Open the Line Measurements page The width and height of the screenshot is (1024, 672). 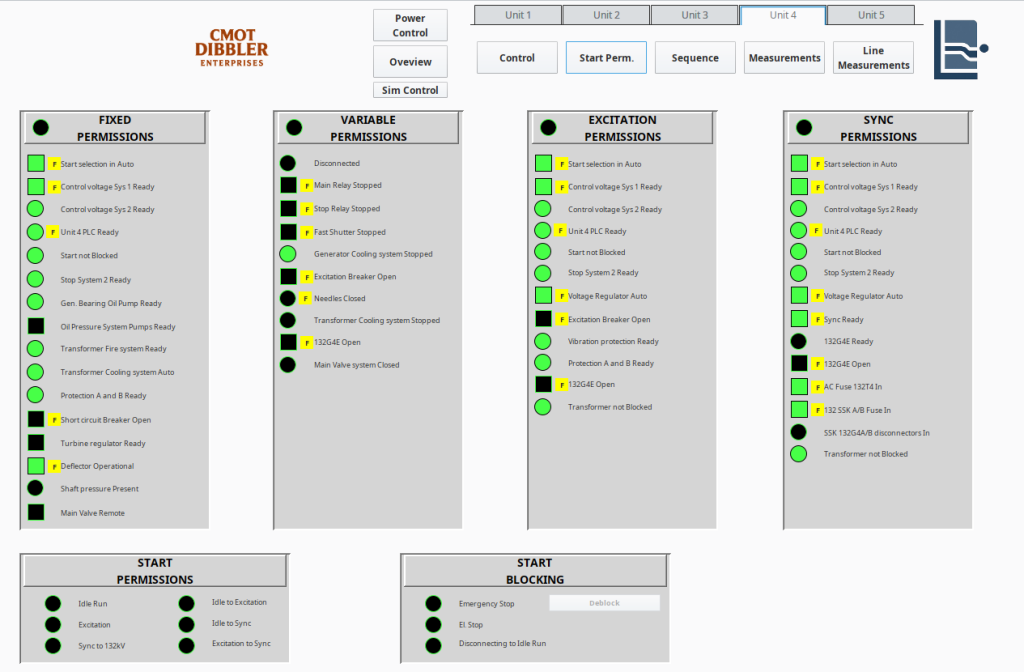tap(873, 58)
